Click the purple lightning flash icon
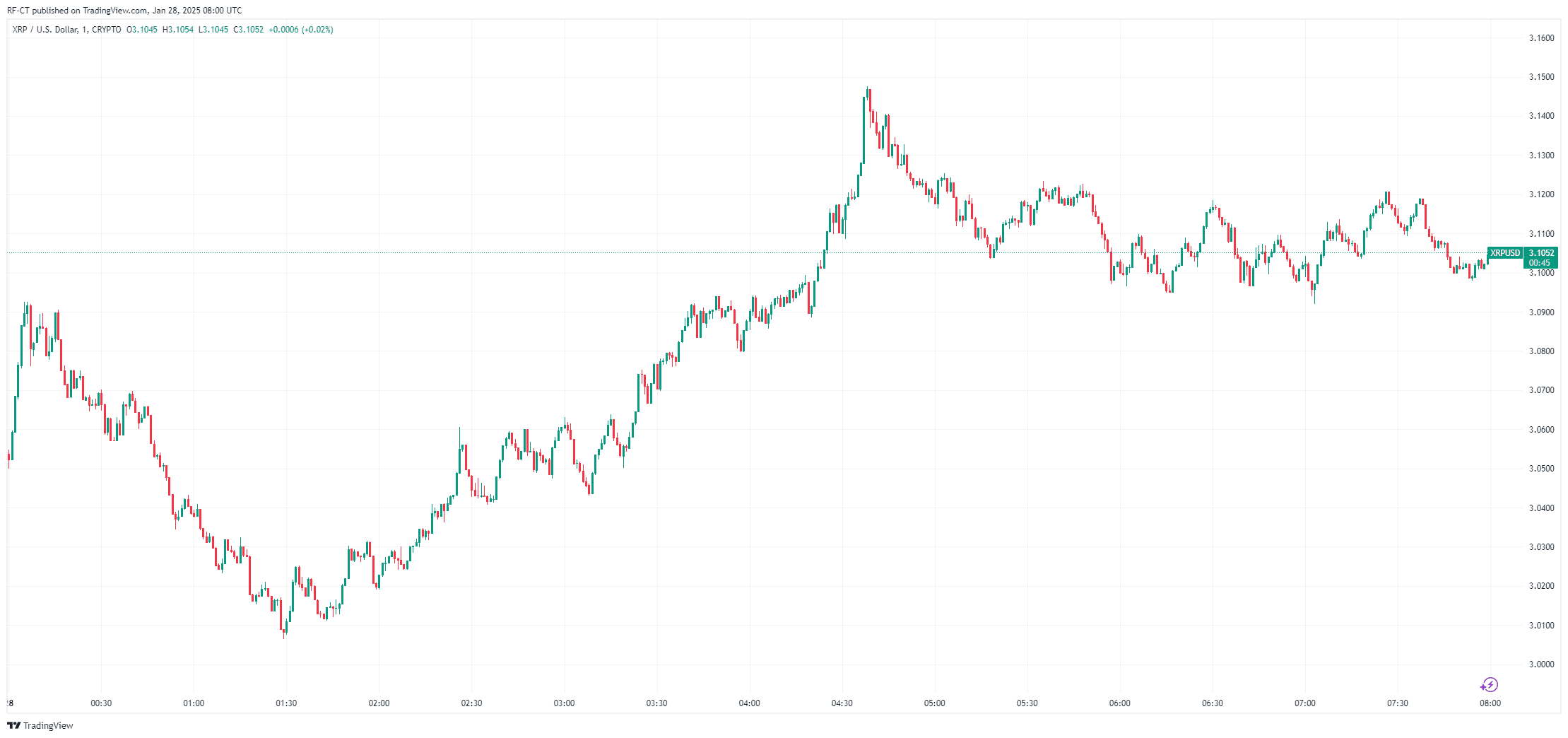Screen dimensions: 1568x738 coord(1489,684)
